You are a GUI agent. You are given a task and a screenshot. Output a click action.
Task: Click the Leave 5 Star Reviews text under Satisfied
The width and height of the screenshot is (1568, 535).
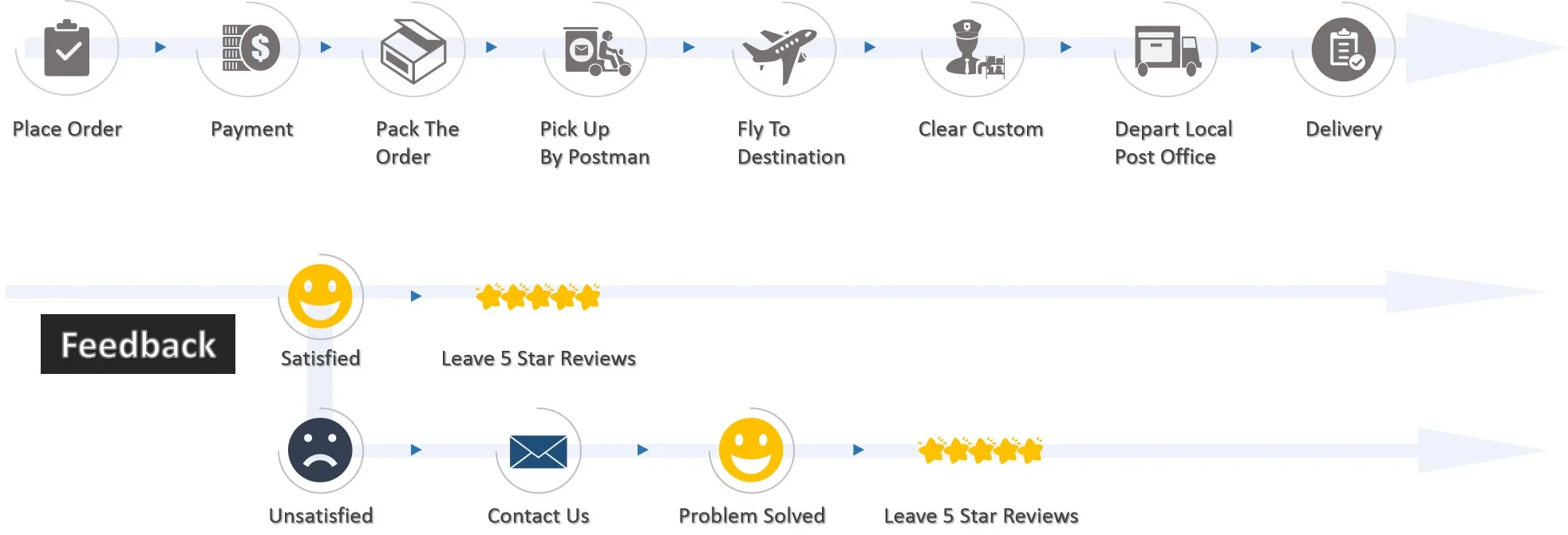pyautogui.click(x=539, y=359)
